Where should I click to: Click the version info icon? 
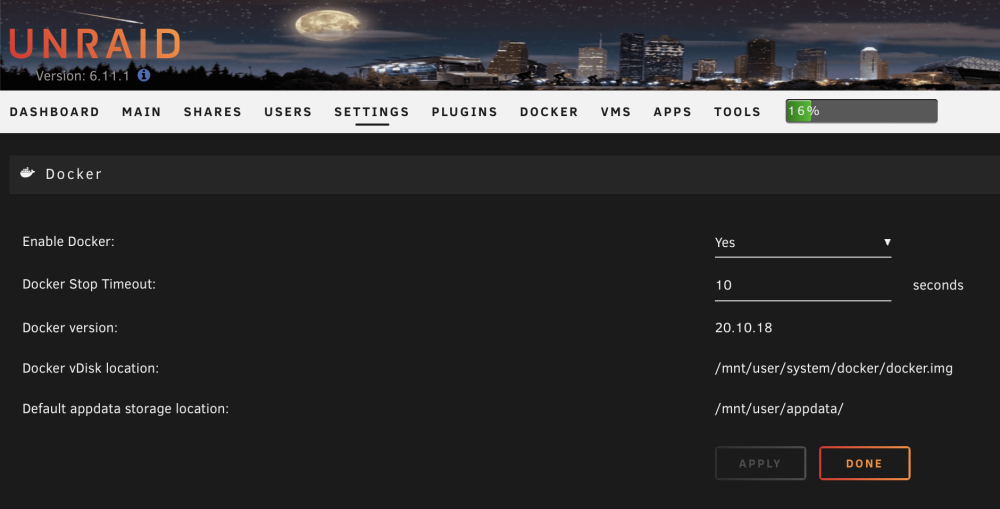pos(144,75)
